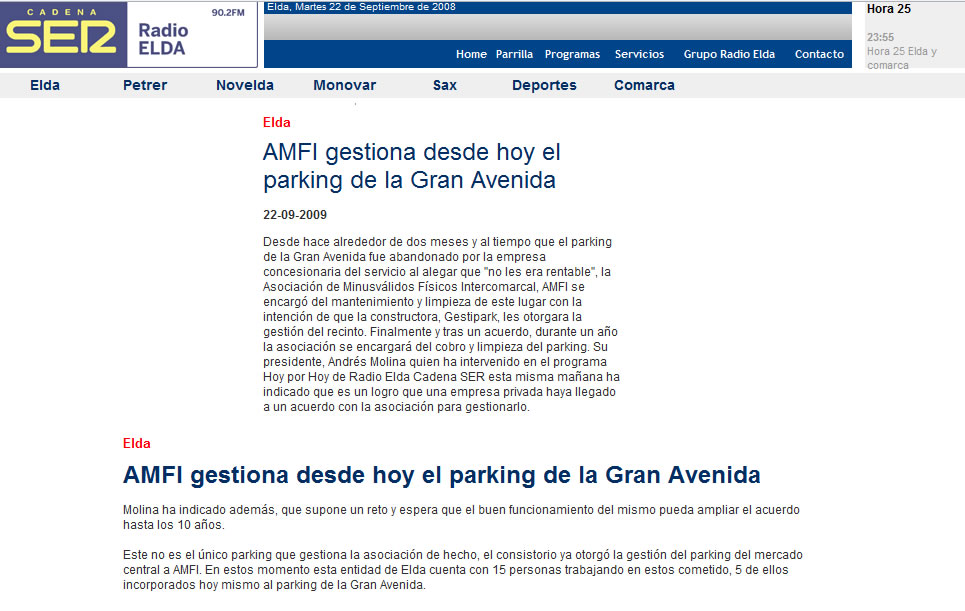The height and width of the screenshot is (611, 965).
Task: Go to the Comarca section tab
Action: tap(644, 86)
